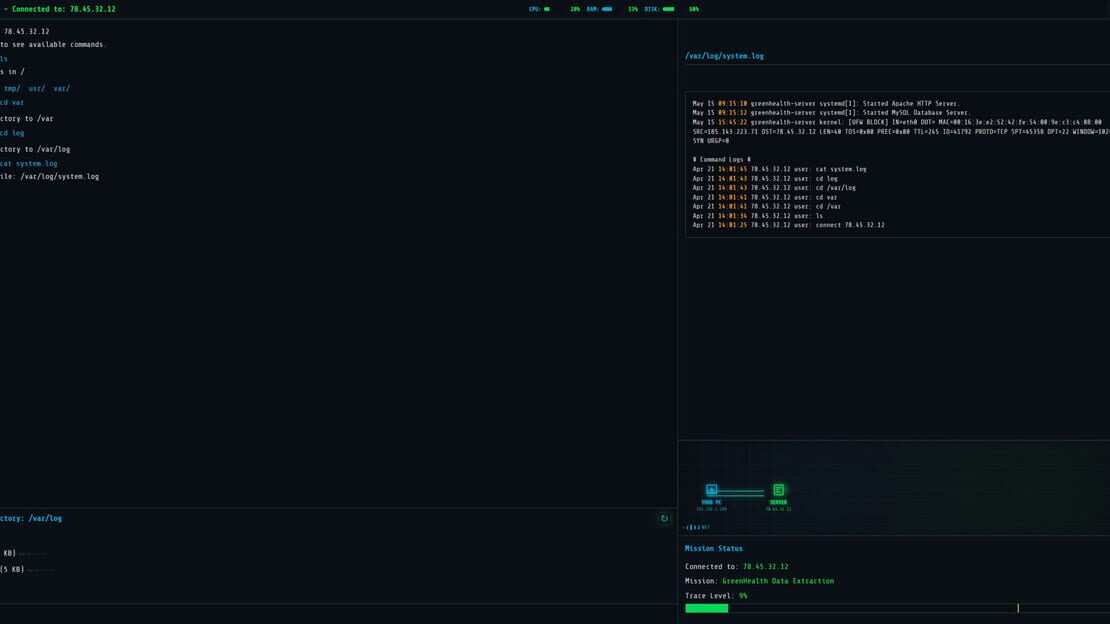This screenshot has height=624, width=1110.
Task: Click the 'cd var' command in the terminal
Action: (x=12, y=103)
